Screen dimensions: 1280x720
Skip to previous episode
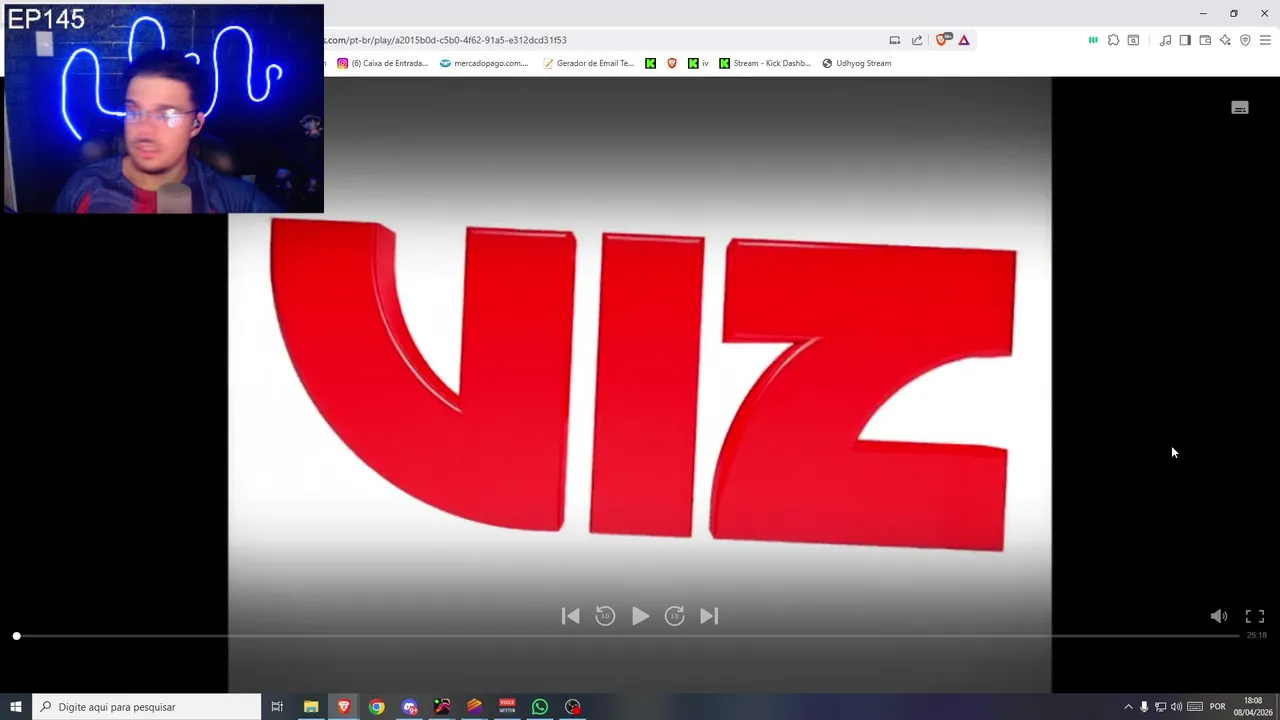(570, 616)
